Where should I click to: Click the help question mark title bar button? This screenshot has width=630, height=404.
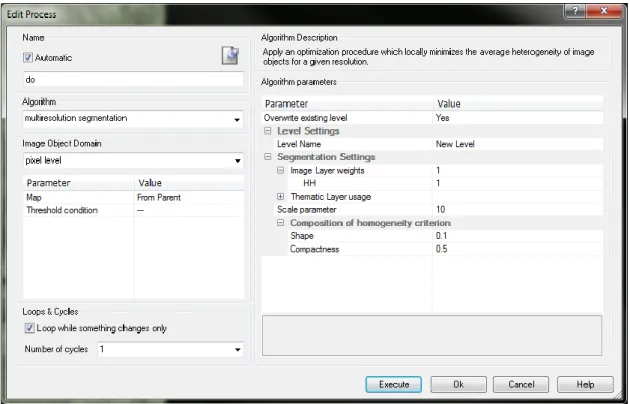point(575,11)
